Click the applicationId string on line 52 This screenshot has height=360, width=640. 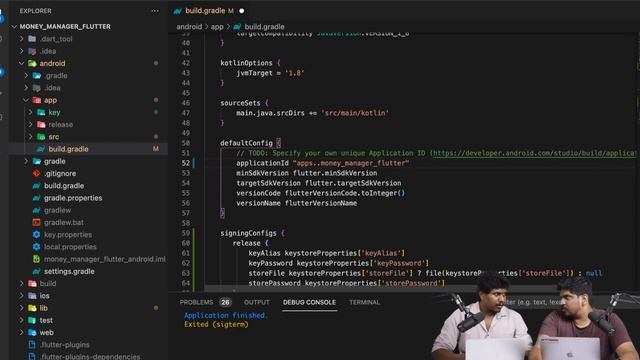point(351,163)
